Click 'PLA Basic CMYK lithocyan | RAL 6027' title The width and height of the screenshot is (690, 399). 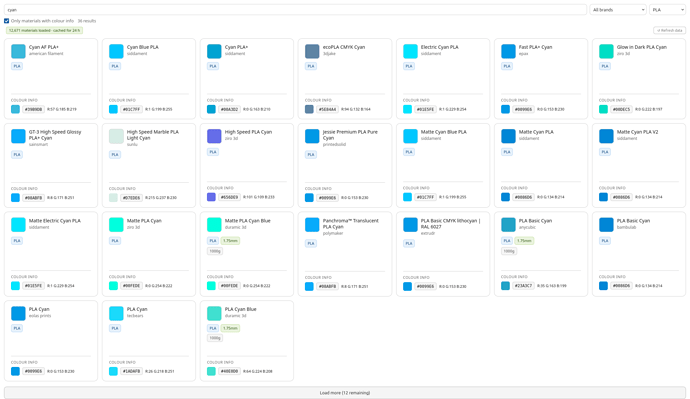point(450,223)
